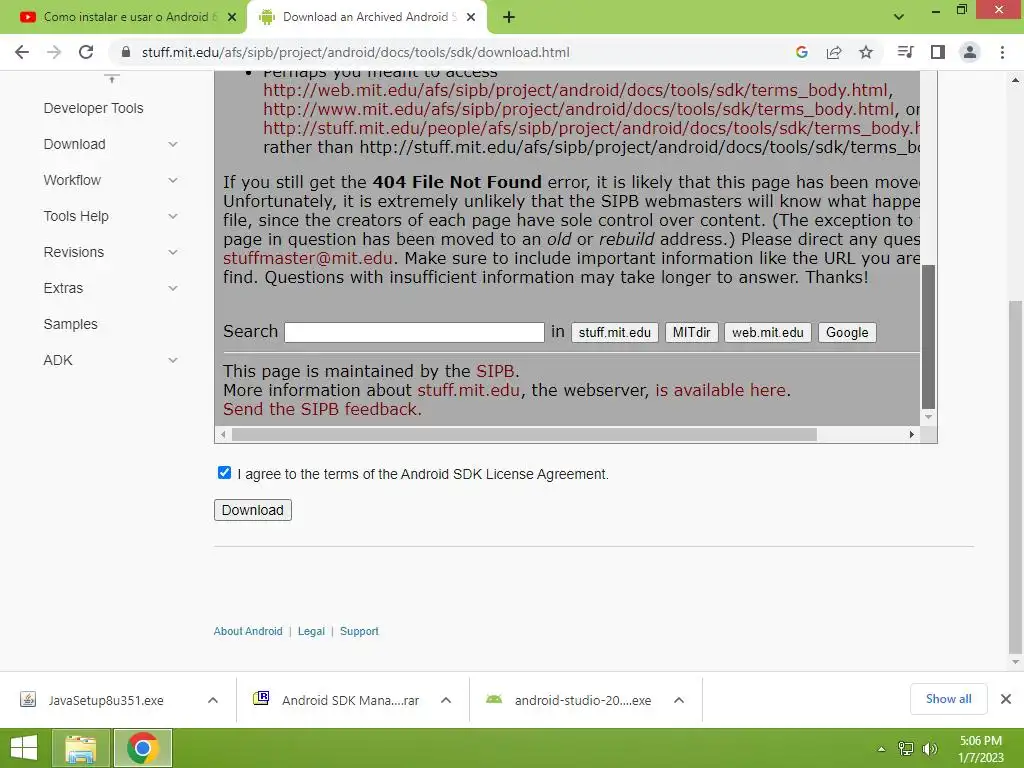This screenshot has height=768, width=1024.
Task: Open options chevron for android-studio download
Action: pyautogui.click(x=679, y=700)
